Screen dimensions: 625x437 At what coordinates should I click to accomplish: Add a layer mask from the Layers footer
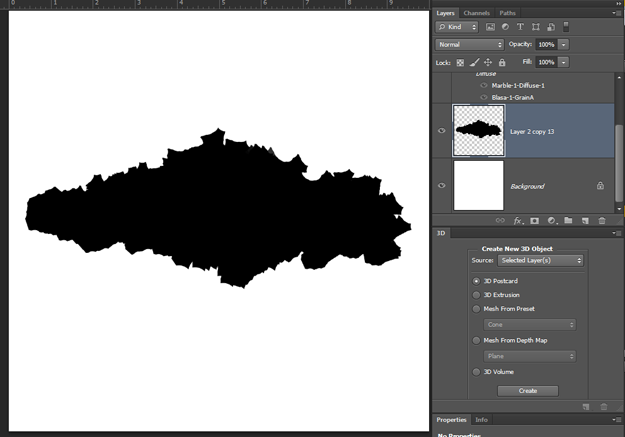pos(534,220)
